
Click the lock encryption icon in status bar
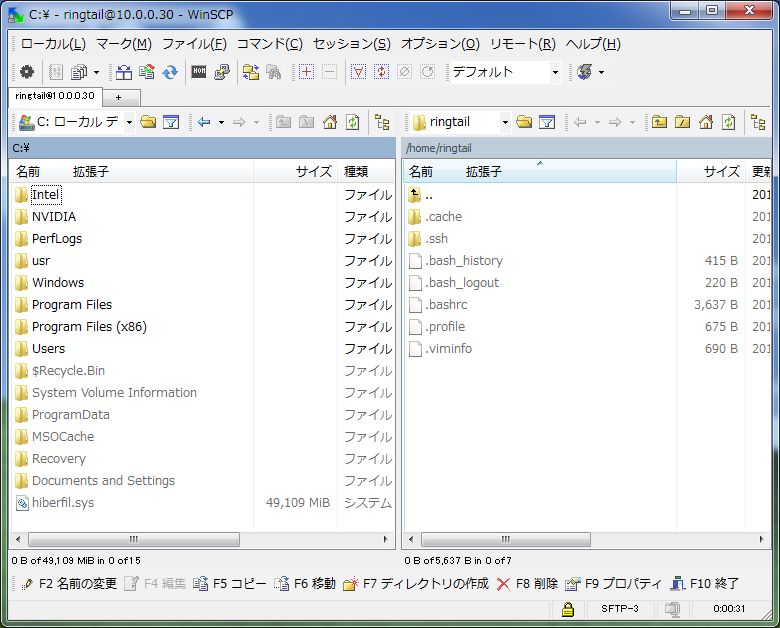click(x=568, y=609)
